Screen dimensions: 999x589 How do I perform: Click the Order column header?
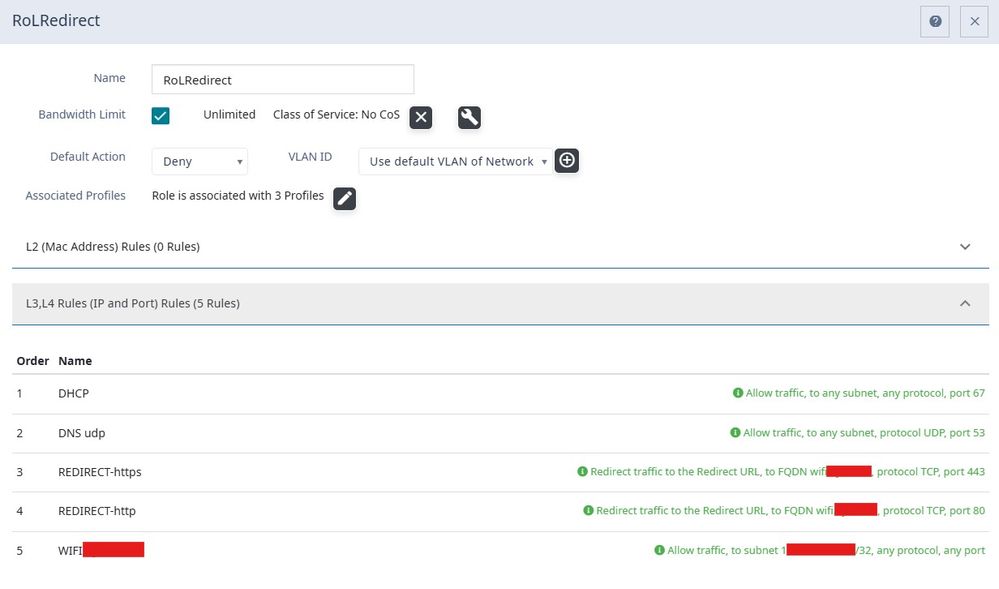32,361
